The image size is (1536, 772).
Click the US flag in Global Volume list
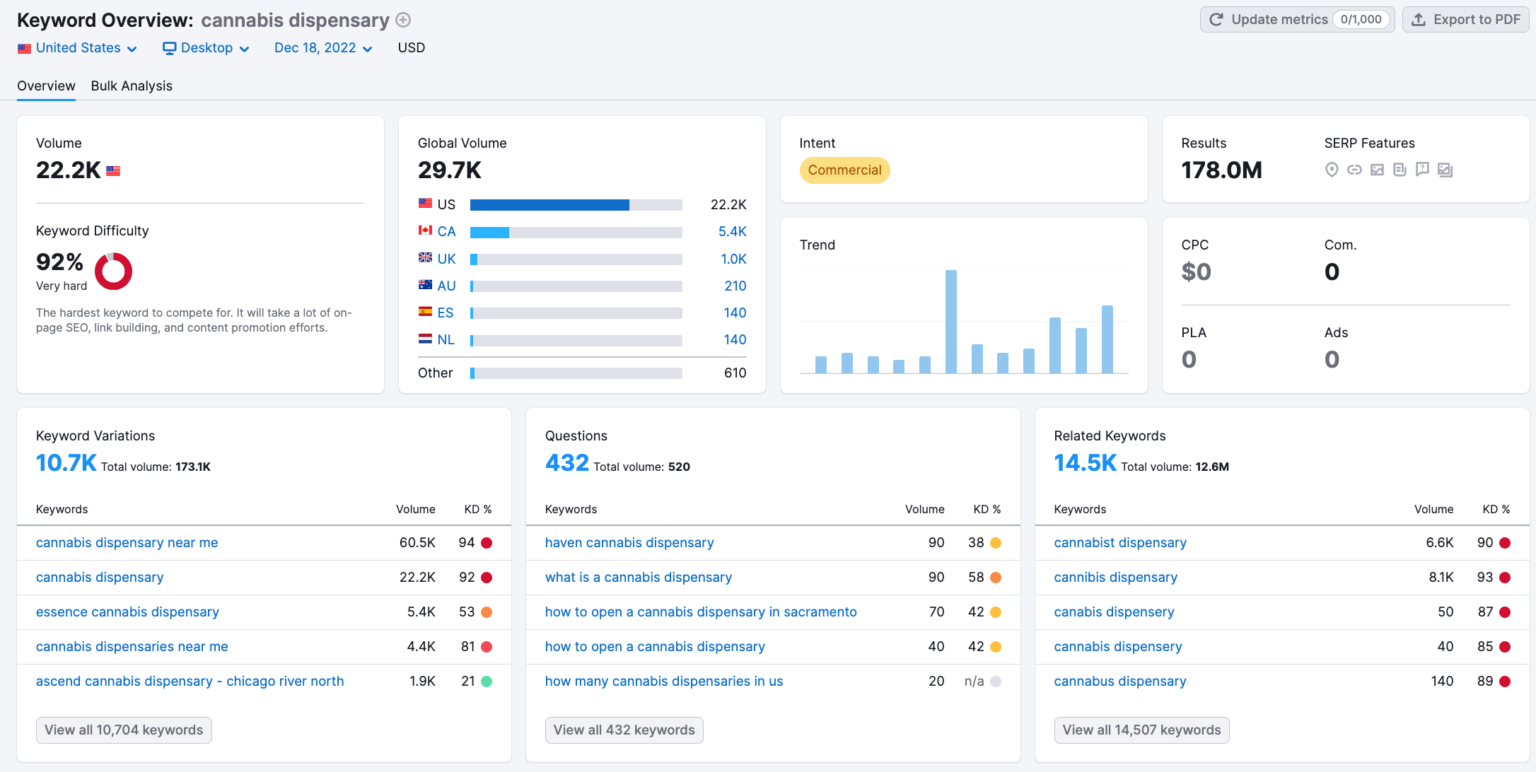[425, 204]
